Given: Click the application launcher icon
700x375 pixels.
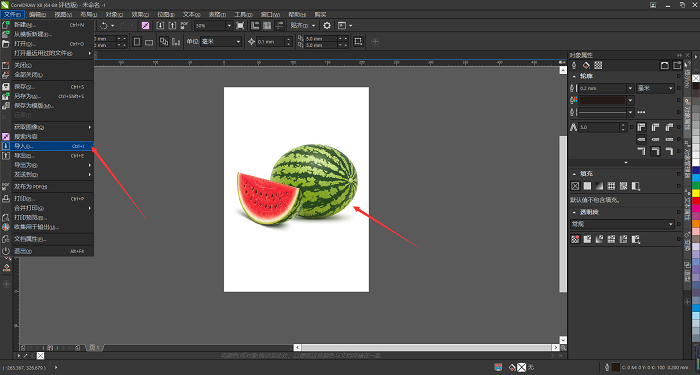Looking at the screenshot, I should click(345, 26).
